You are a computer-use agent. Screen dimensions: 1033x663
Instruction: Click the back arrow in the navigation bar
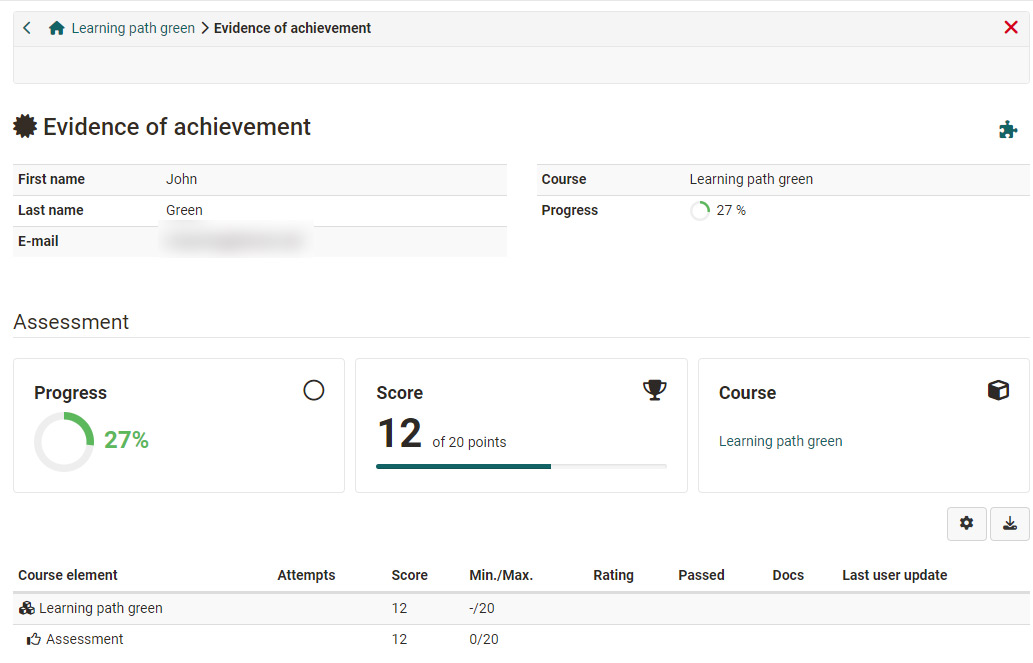pos(26,28)
